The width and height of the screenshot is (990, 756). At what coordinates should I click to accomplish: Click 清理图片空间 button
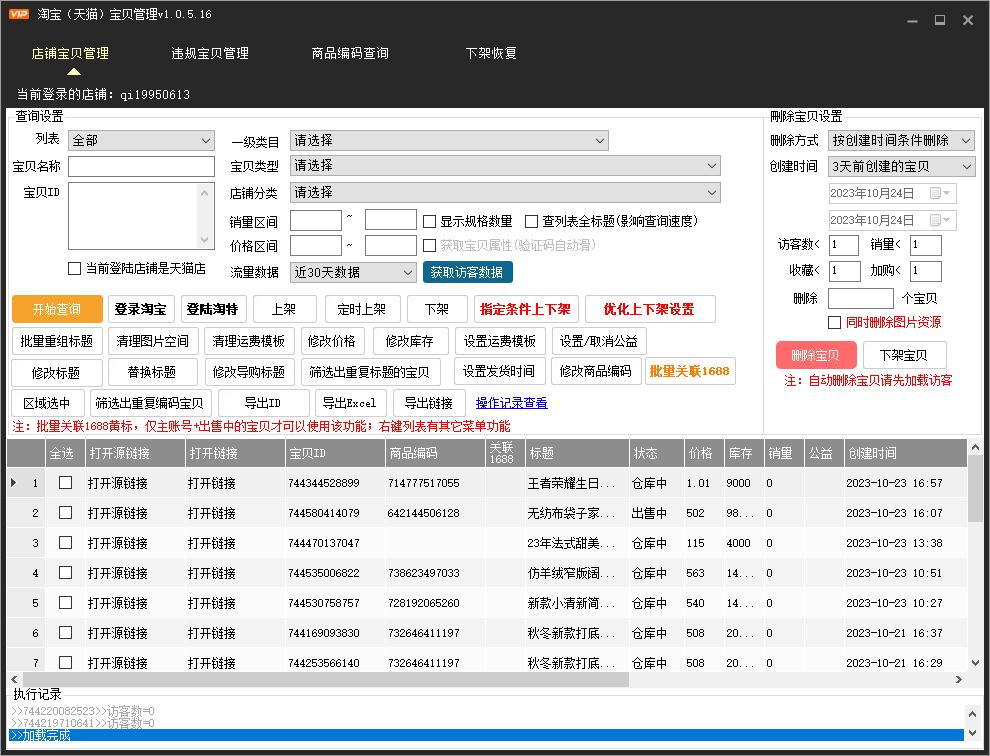153,342
